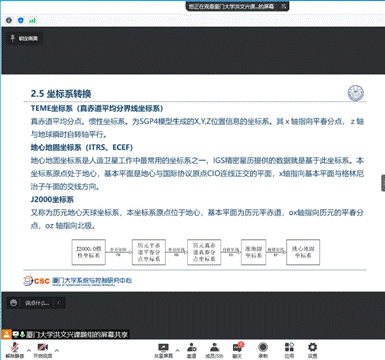Start screen sharing (共享屏幕)
Image resolution: width=385 pixels, height=360 pixels.
(163, 350)
